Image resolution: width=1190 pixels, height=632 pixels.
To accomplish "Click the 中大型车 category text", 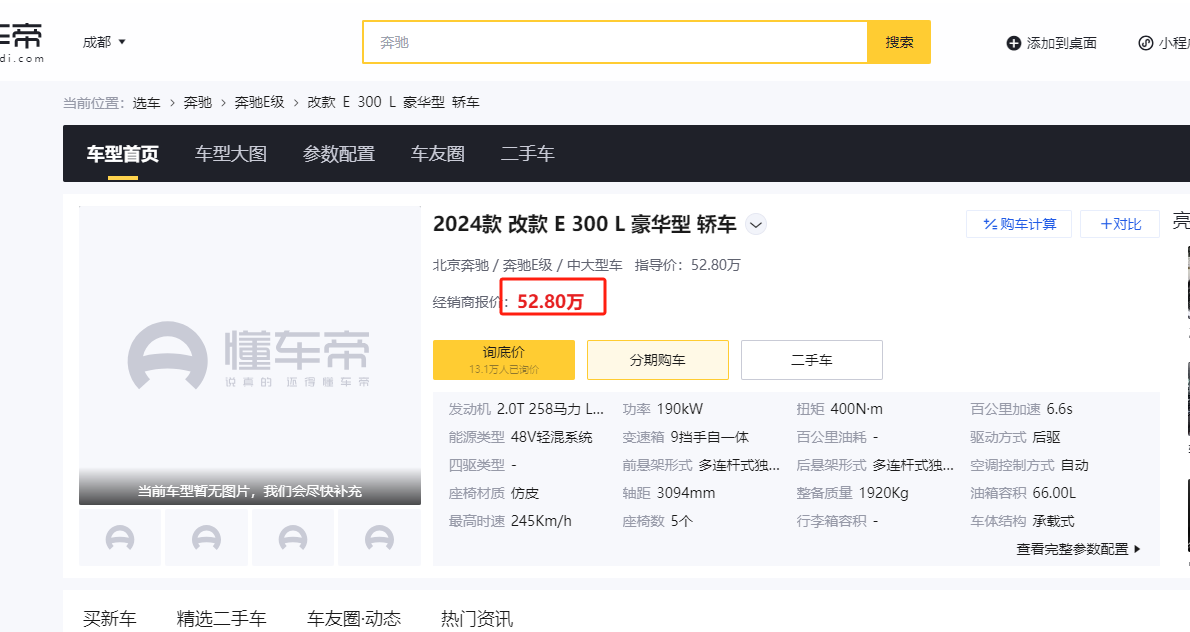I will [594, 265].
